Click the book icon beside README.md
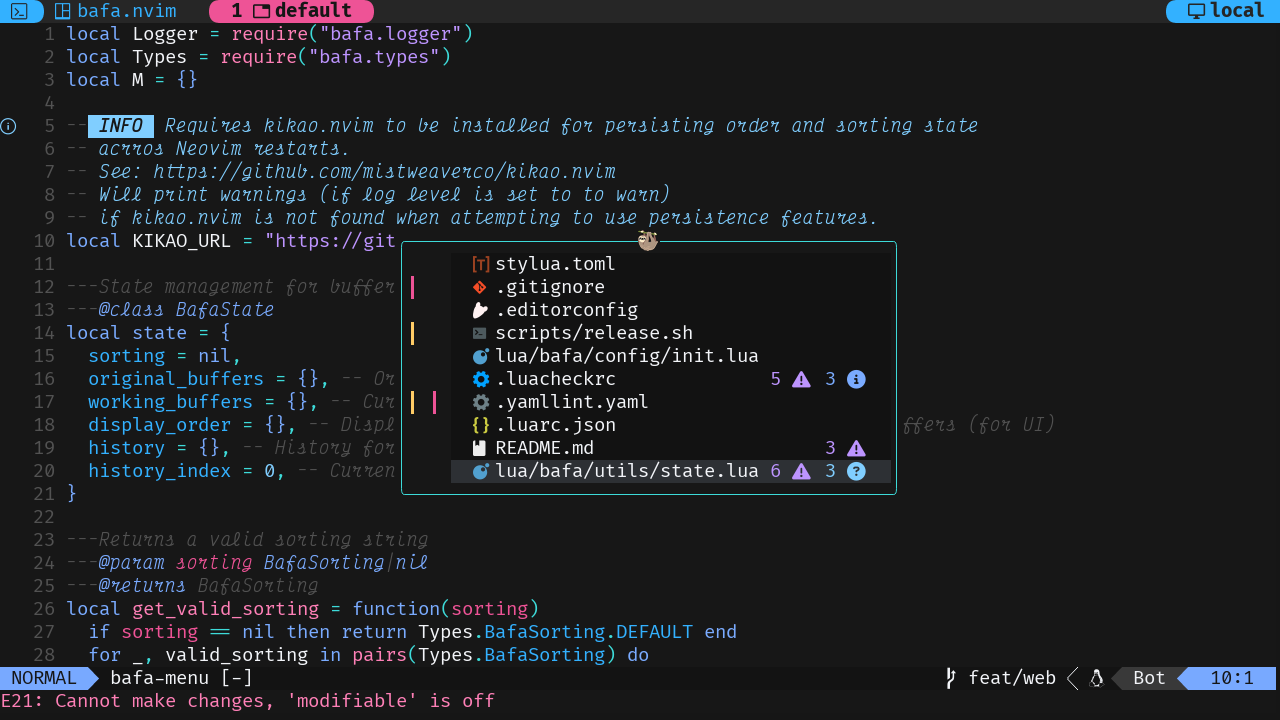1280x720 pixels. pos(479,448)
